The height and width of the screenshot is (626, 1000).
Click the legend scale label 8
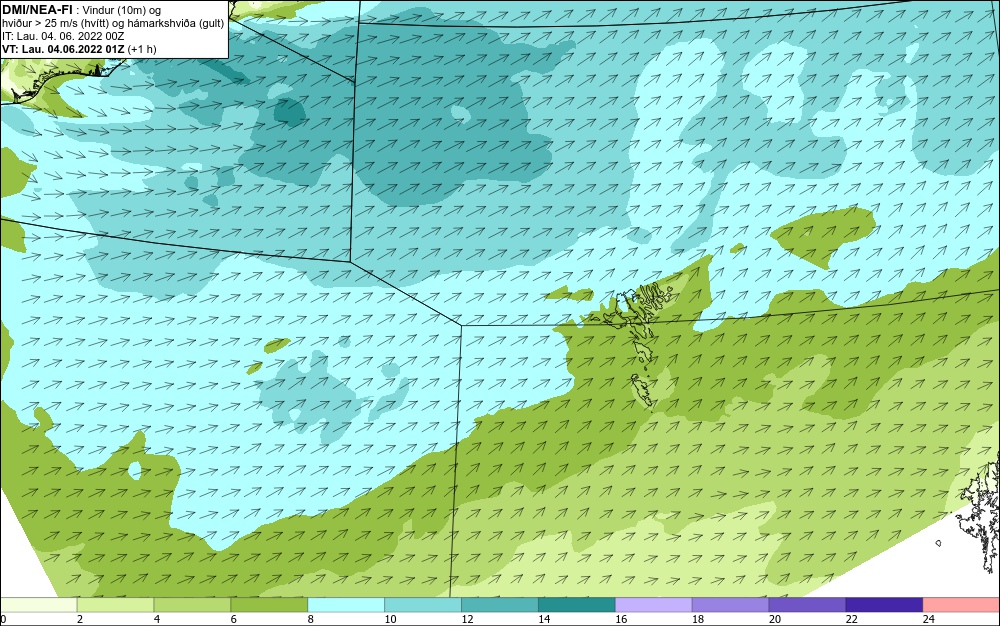[311, 619]
